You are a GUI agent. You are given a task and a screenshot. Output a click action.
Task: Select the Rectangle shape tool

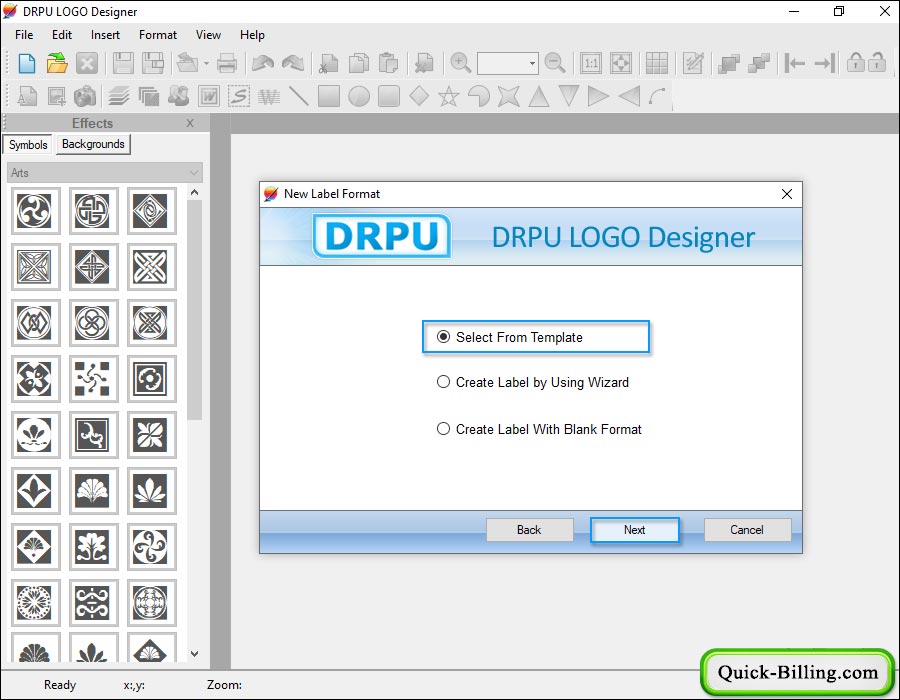click(329, 96)
